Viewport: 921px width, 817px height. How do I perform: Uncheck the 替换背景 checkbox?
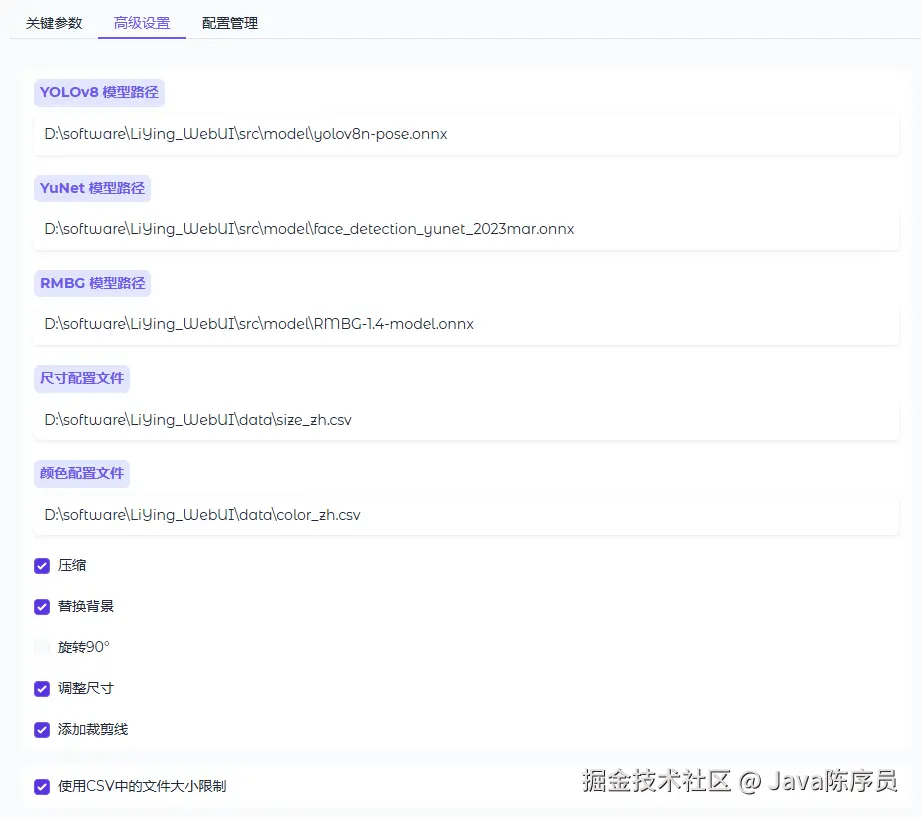[x=42, y=607]
